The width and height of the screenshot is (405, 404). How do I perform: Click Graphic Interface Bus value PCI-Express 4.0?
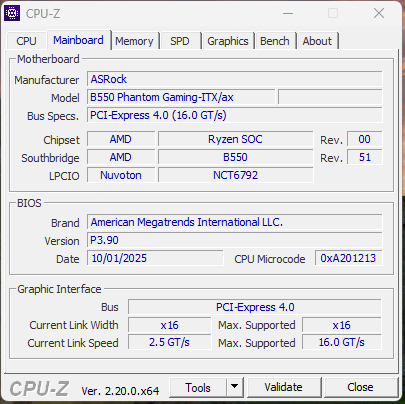click(x=255, y=307)
